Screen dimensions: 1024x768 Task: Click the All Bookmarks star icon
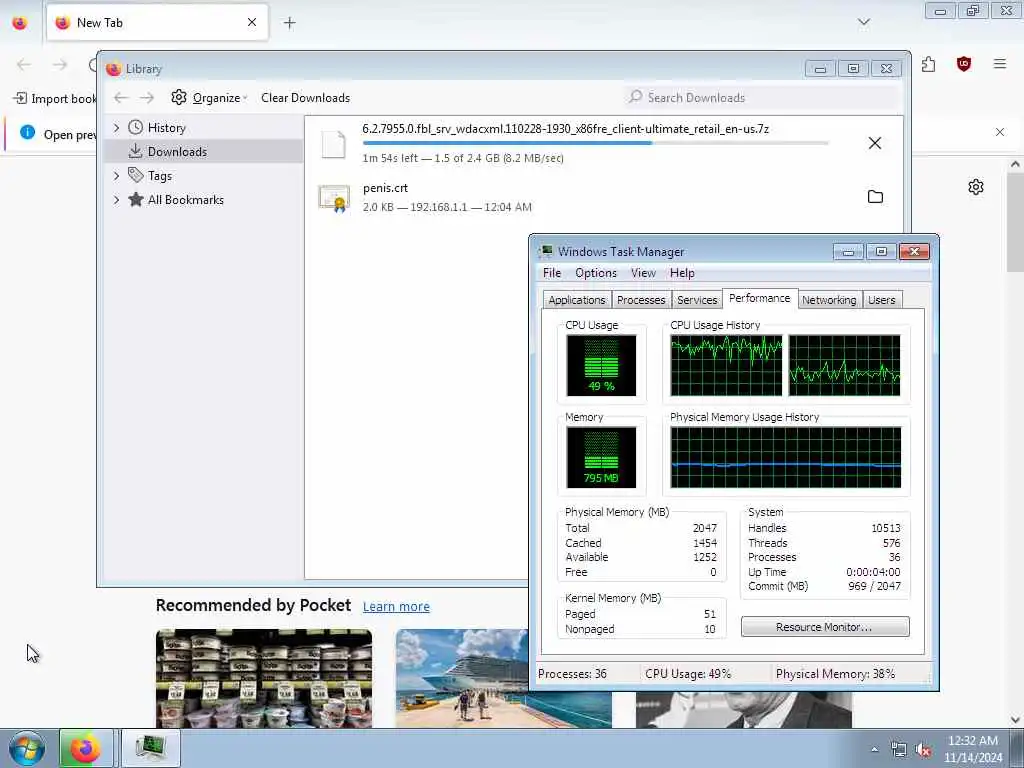click(135, 199)
